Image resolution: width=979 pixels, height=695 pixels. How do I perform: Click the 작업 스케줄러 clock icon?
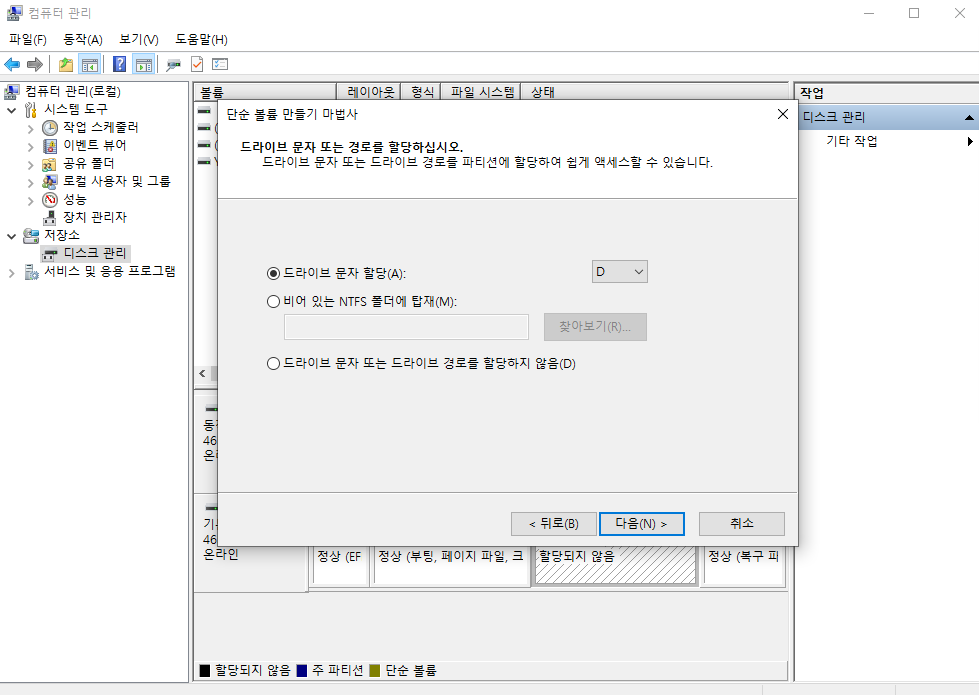click(x=50, y=128)
